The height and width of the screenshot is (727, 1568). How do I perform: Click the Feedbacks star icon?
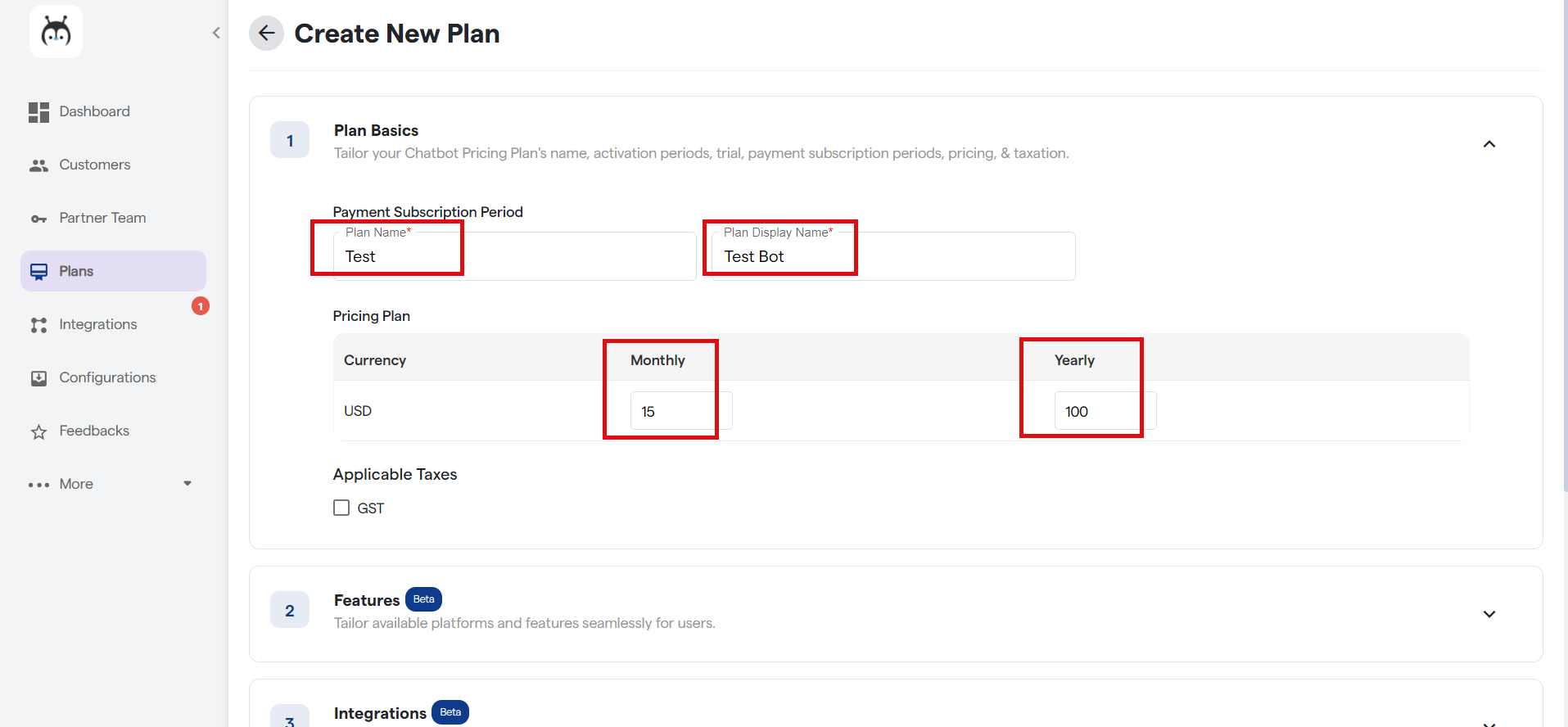tap(38, 431)
